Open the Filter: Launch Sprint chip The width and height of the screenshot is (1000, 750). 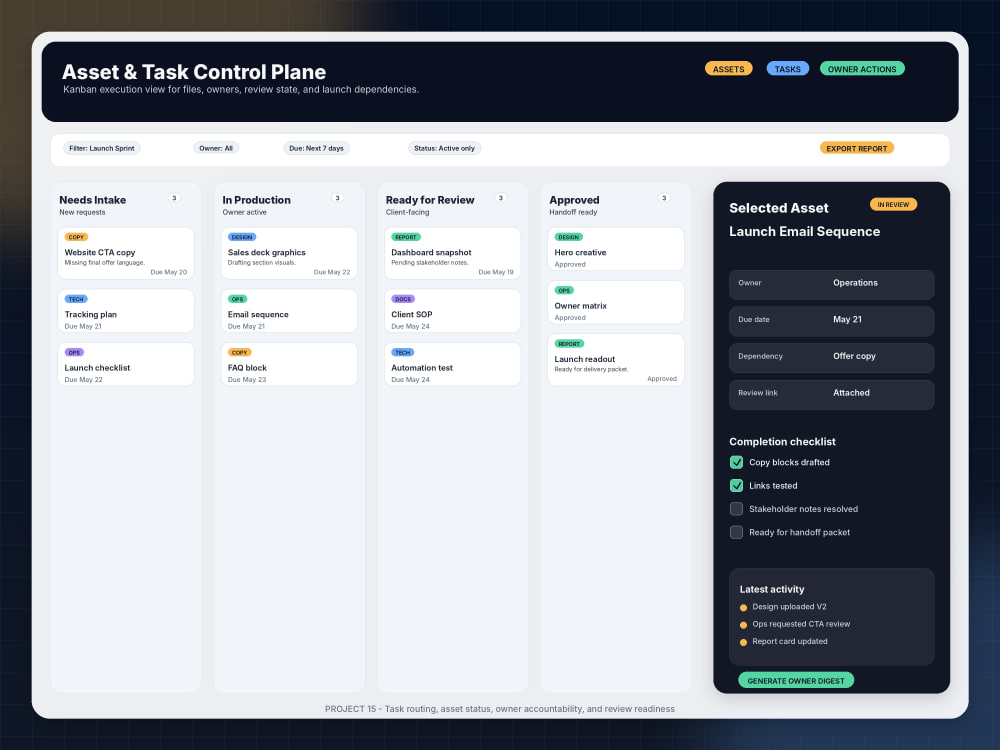point(101,148)
